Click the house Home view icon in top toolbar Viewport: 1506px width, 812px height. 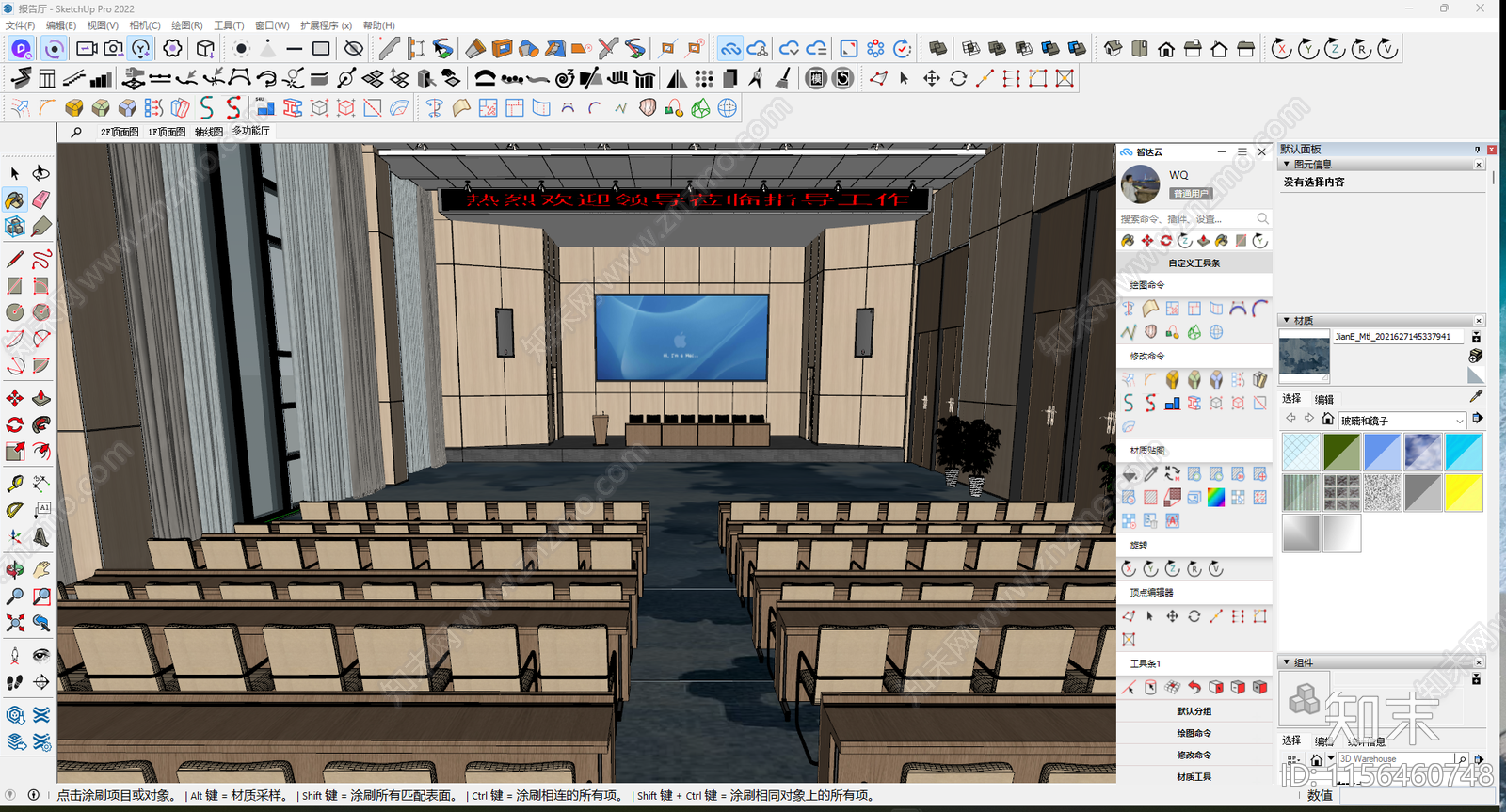point(1166,49)
